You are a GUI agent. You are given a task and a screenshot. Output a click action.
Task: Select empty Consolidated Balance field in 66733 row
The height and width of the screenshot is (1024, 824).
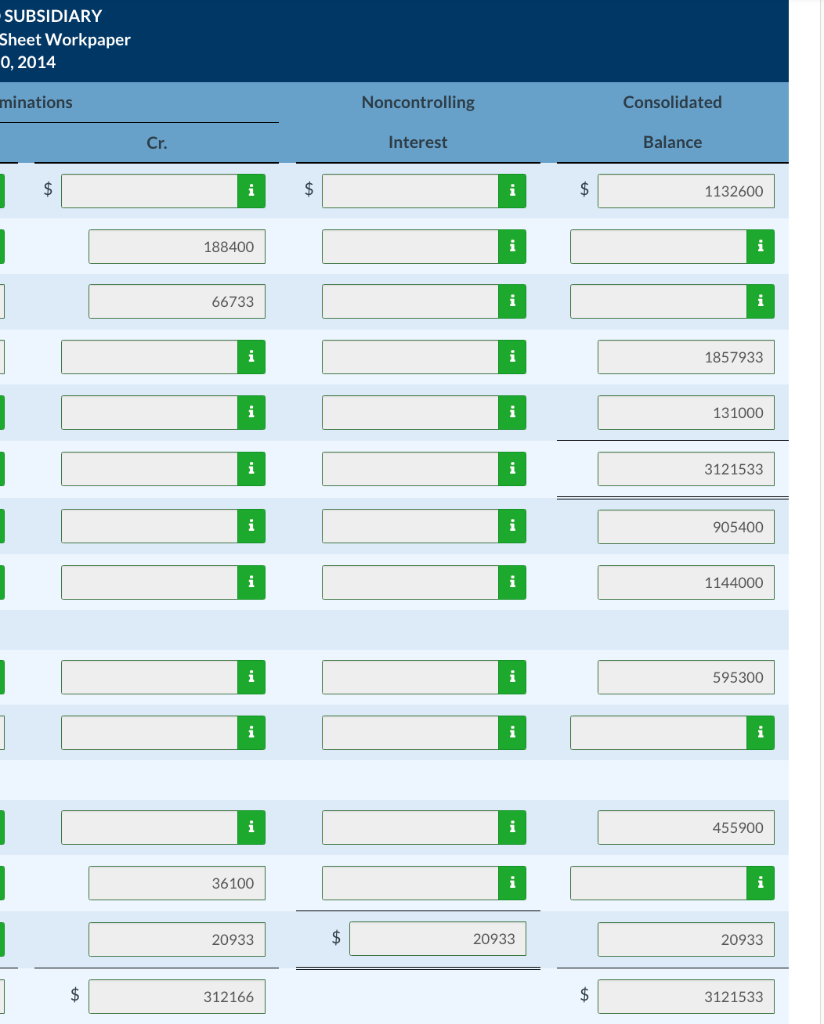[658, 301]
